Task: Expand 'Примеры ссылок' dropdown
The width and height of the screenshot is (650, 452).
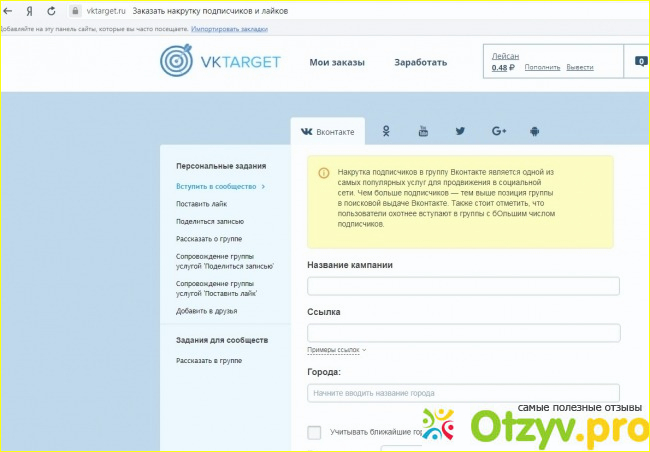Action: (336, 350)
